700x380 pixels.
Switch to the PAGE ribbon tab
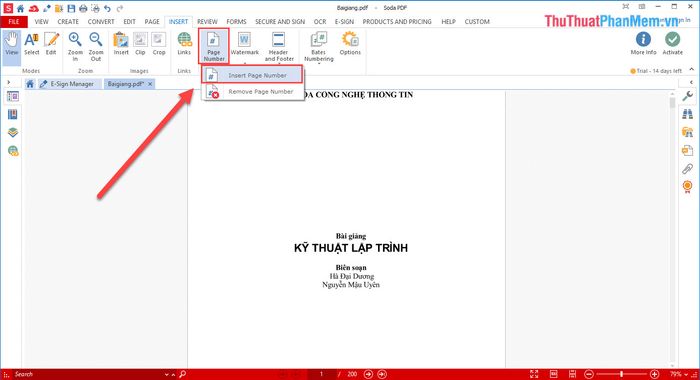coord(152,21)
